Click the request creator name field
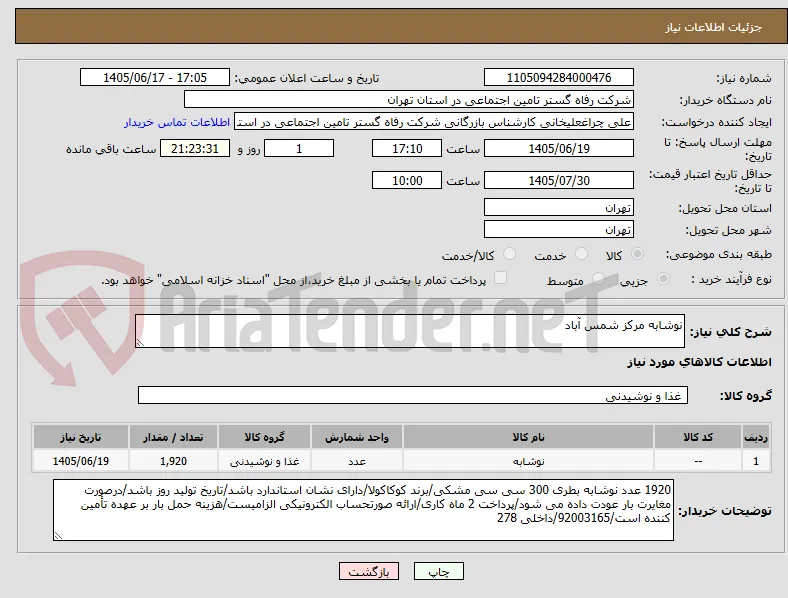 click(x=434, y=122)
